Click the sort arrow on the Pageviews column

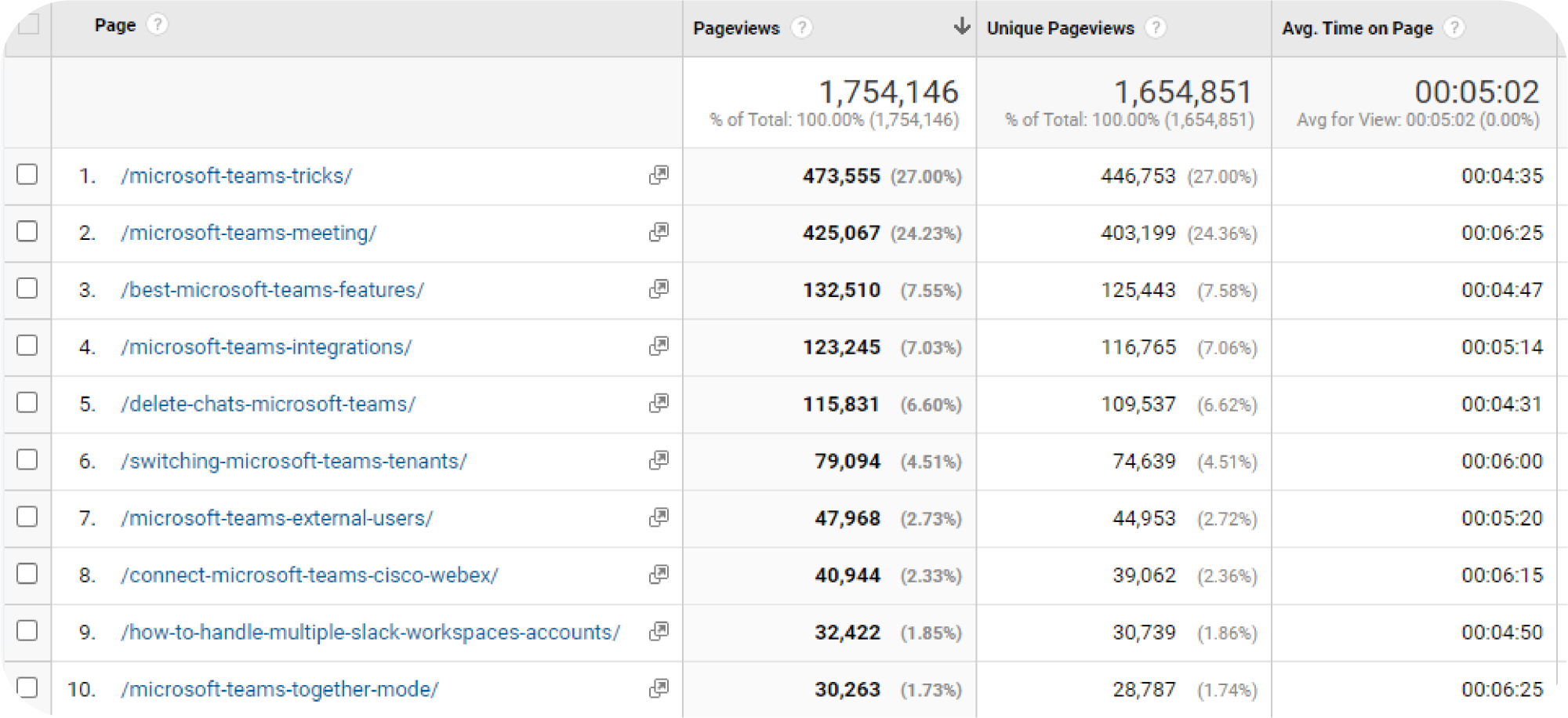pyautogui.click(x=960, y=26)
